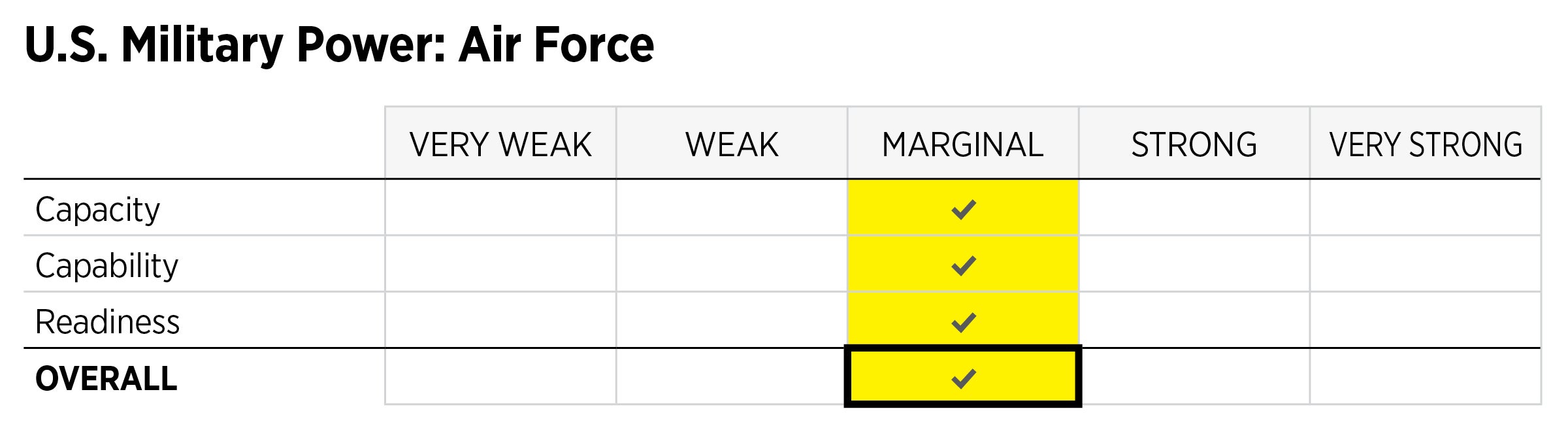Click the Capacity row label
Screen dimensions: 1568x428
(98, 210)
